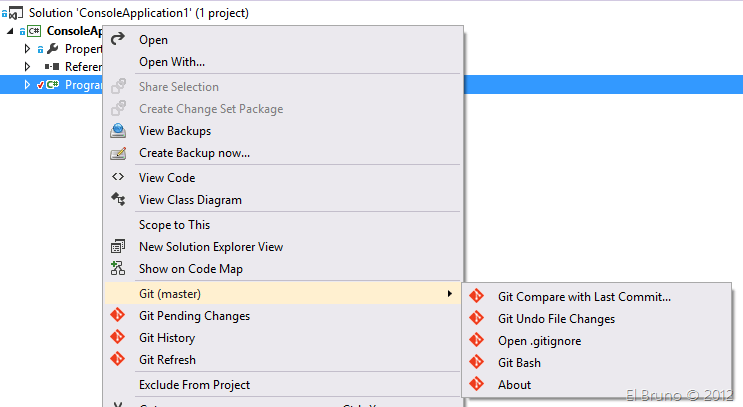Choose Open With... from context menu
This screenshot has width=743, height=407.
coord(172,62)
